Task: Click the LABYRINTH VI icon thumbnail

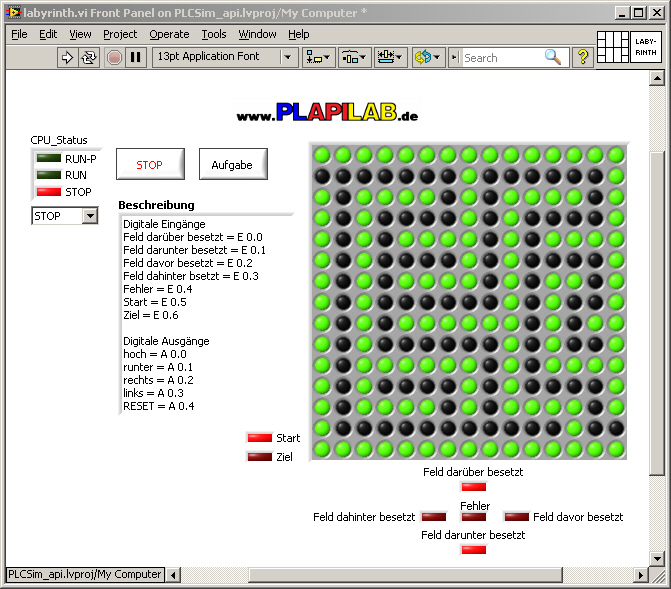Action: pyautogui.click(x=645, y=47)
